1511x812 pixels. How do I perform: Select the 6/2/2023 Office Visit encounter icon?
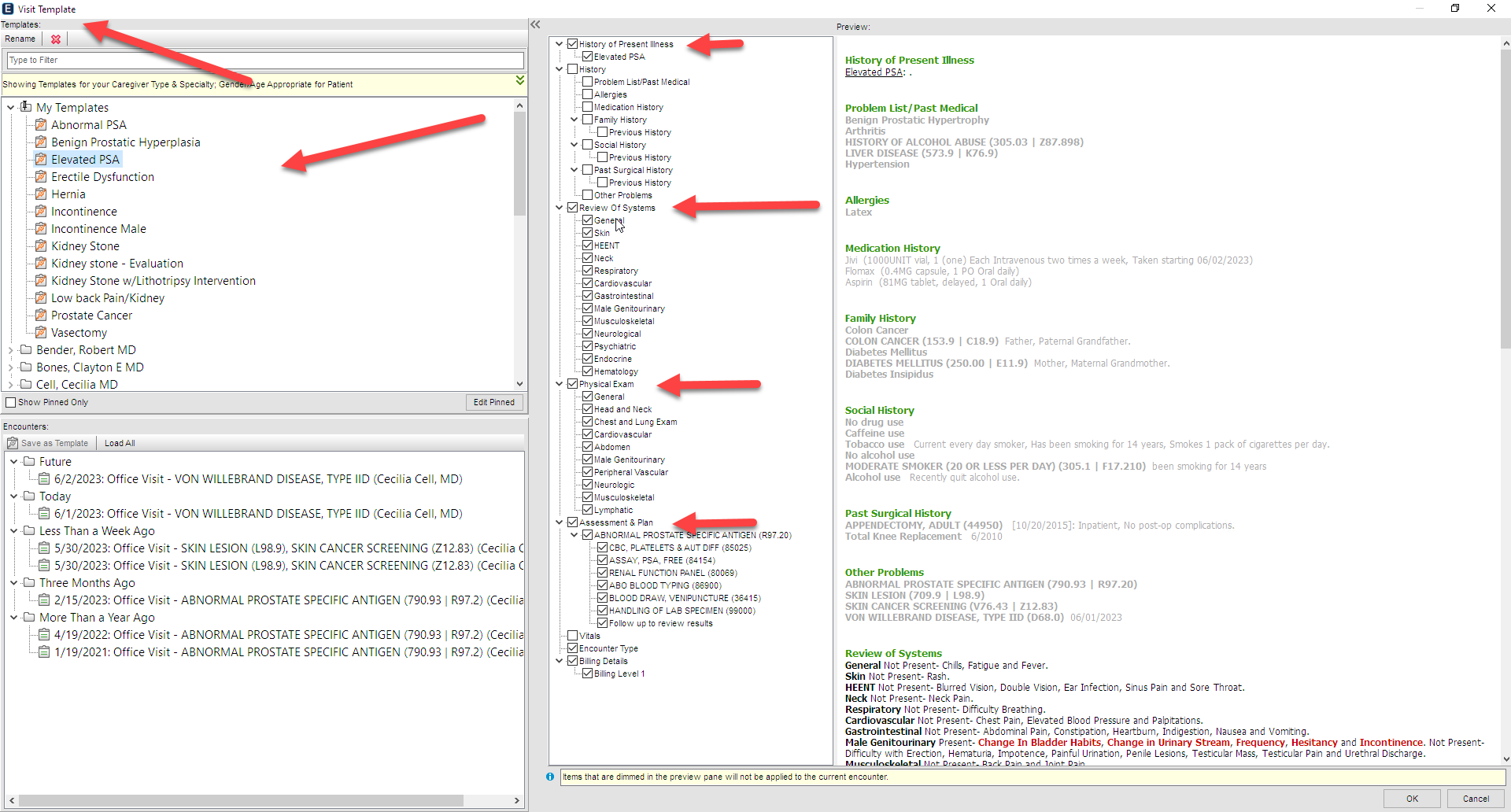click(x=44, y=479)
